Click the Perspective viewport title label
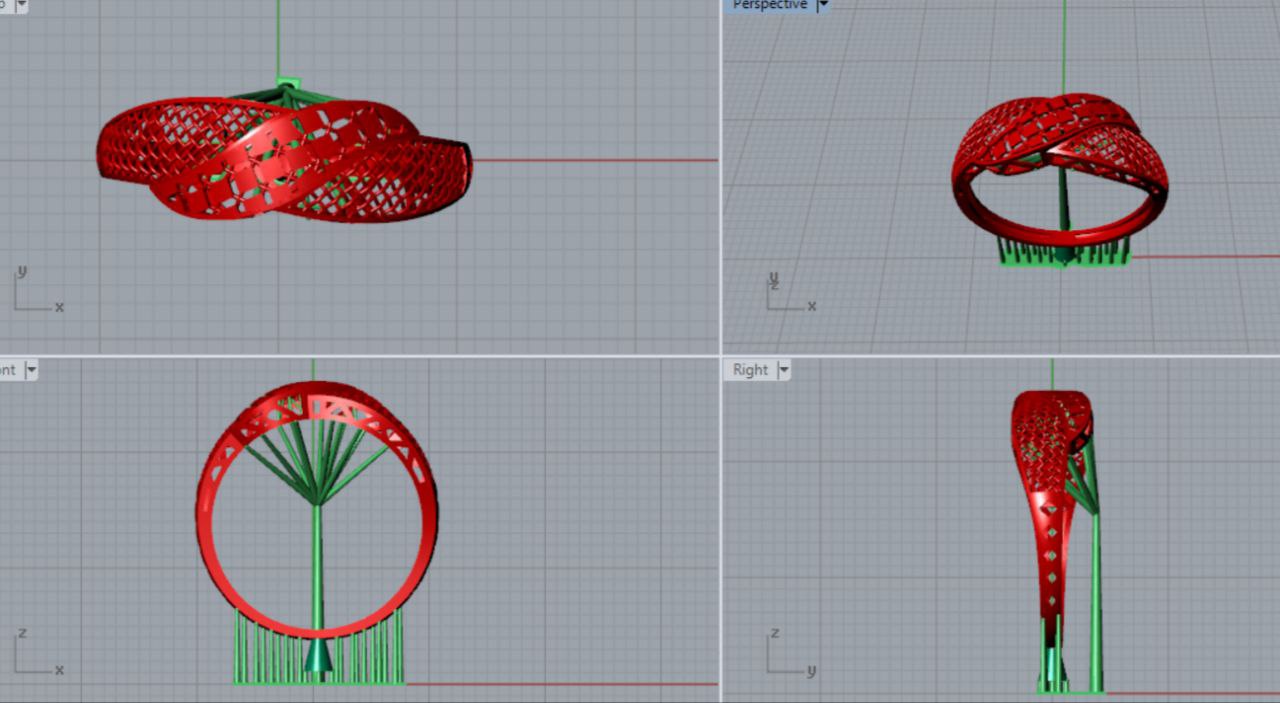The height and width of the screenshot is (703, 1280). coord(769,5)
